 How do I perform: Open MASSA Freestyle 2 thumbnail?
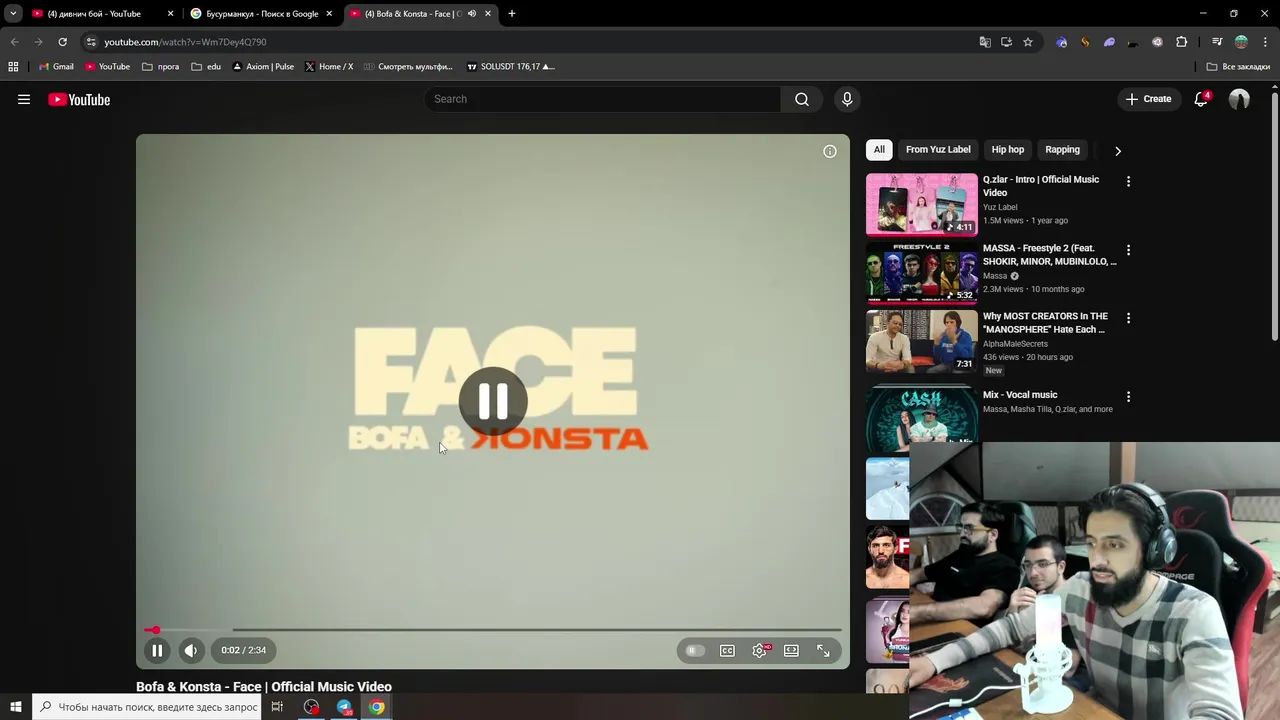pos(922,272)
